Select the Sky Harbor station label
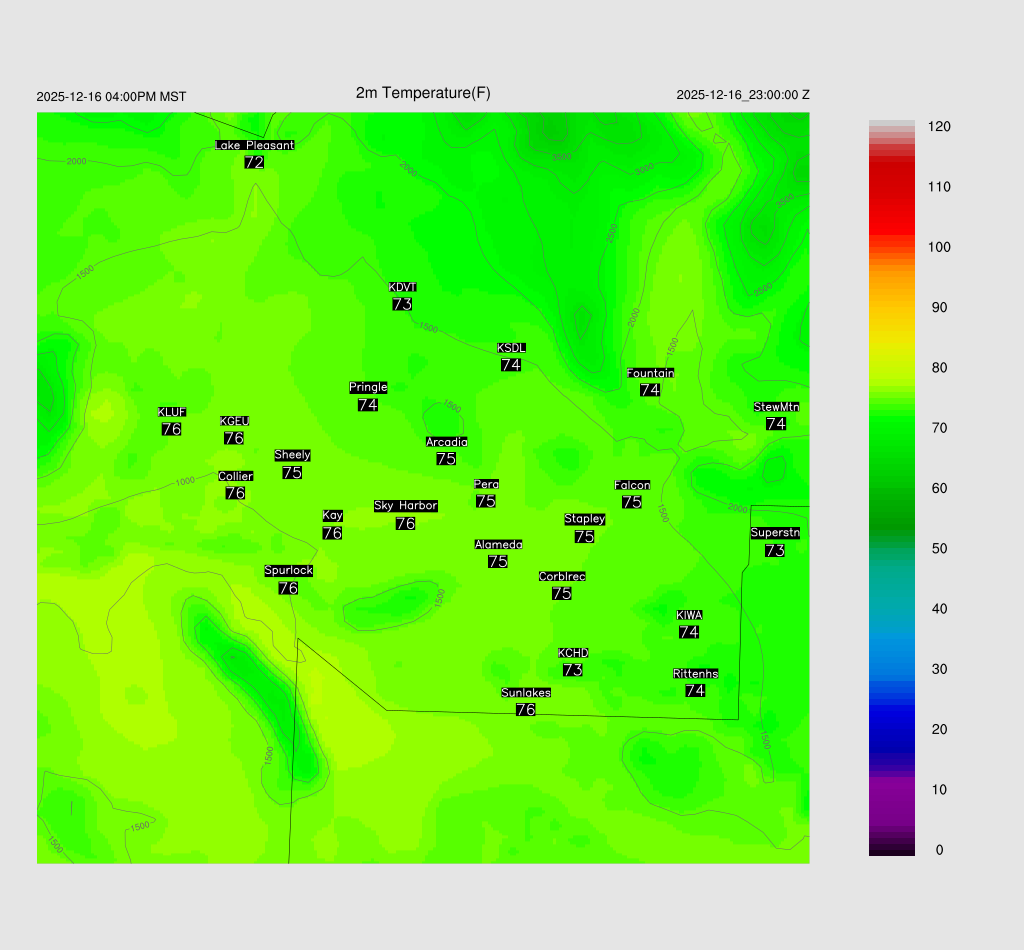 [405, 506]
